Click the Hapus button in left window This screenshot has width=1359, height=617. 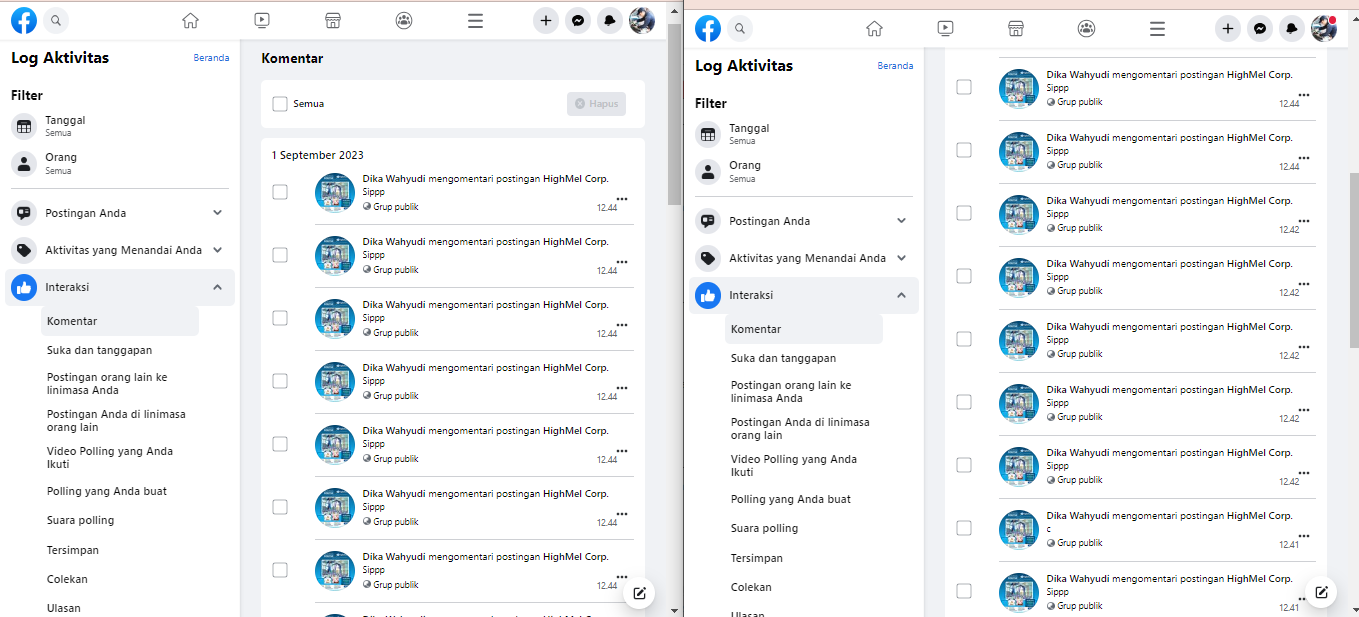[x=596, y=104]
